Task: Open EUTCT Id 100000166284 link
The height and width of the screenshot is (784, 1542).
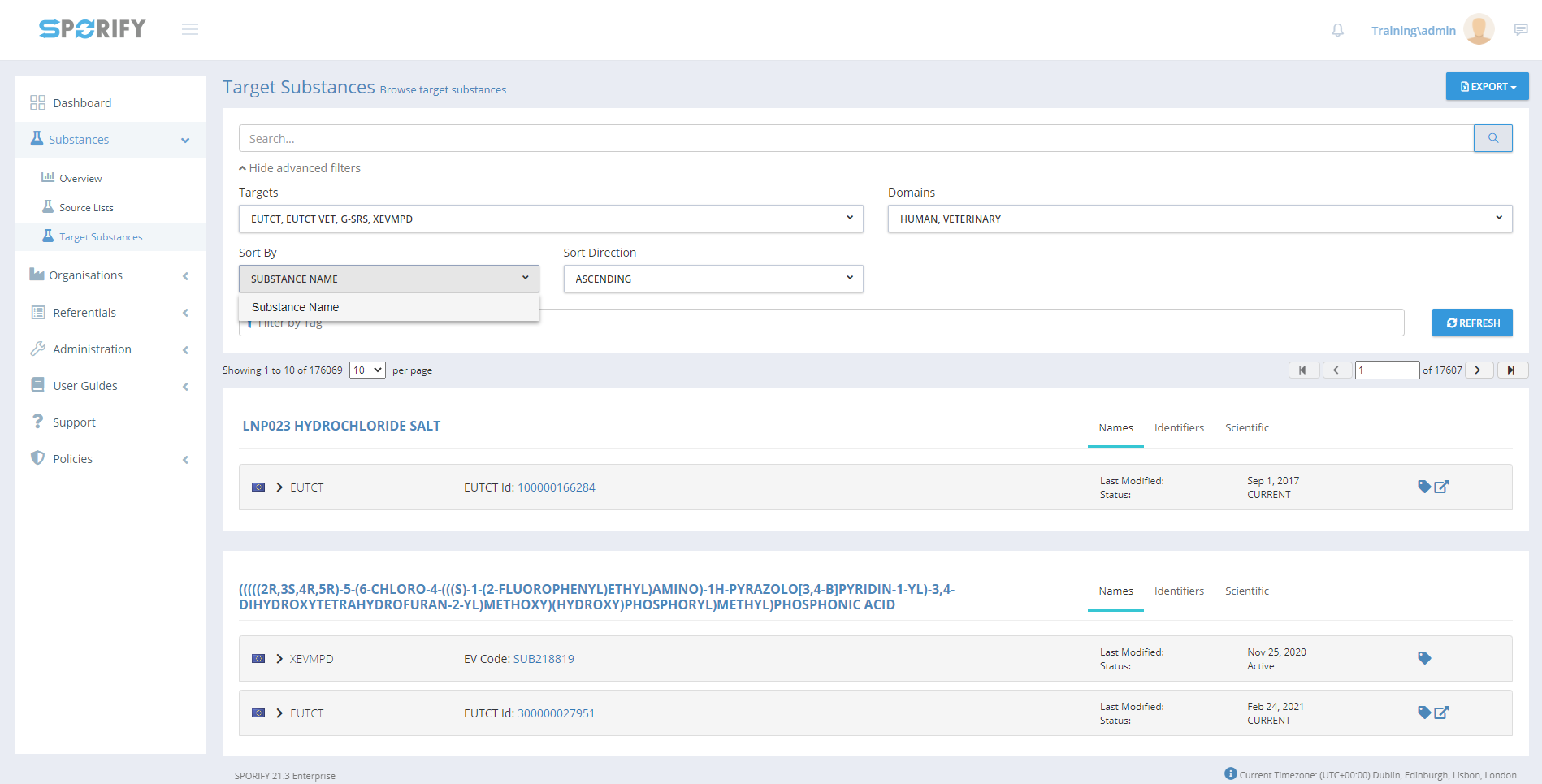Action: pyautogui.click(x=557, y=487)
